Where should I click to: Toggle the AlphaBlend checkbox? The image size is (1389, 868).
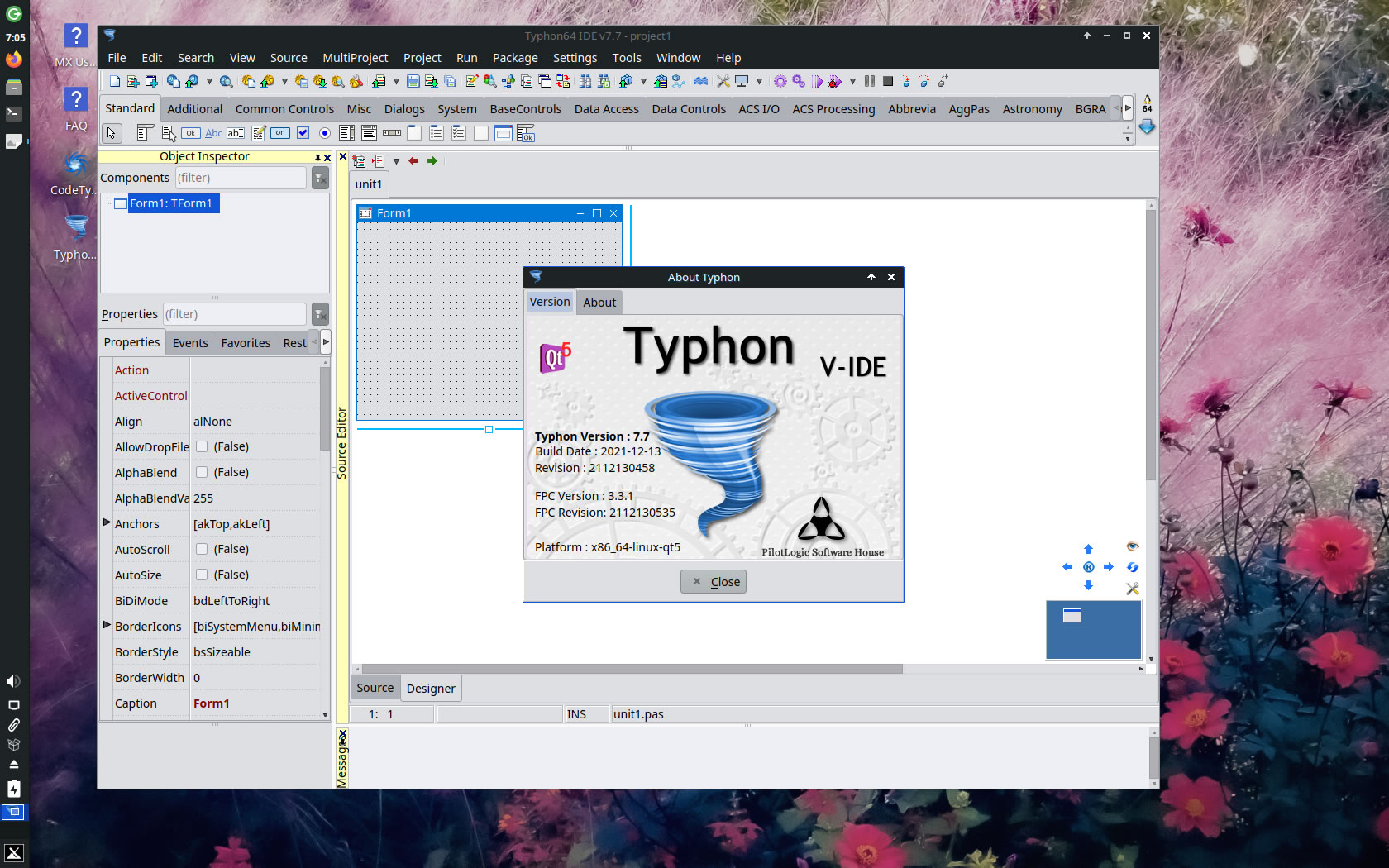point(202,472)
